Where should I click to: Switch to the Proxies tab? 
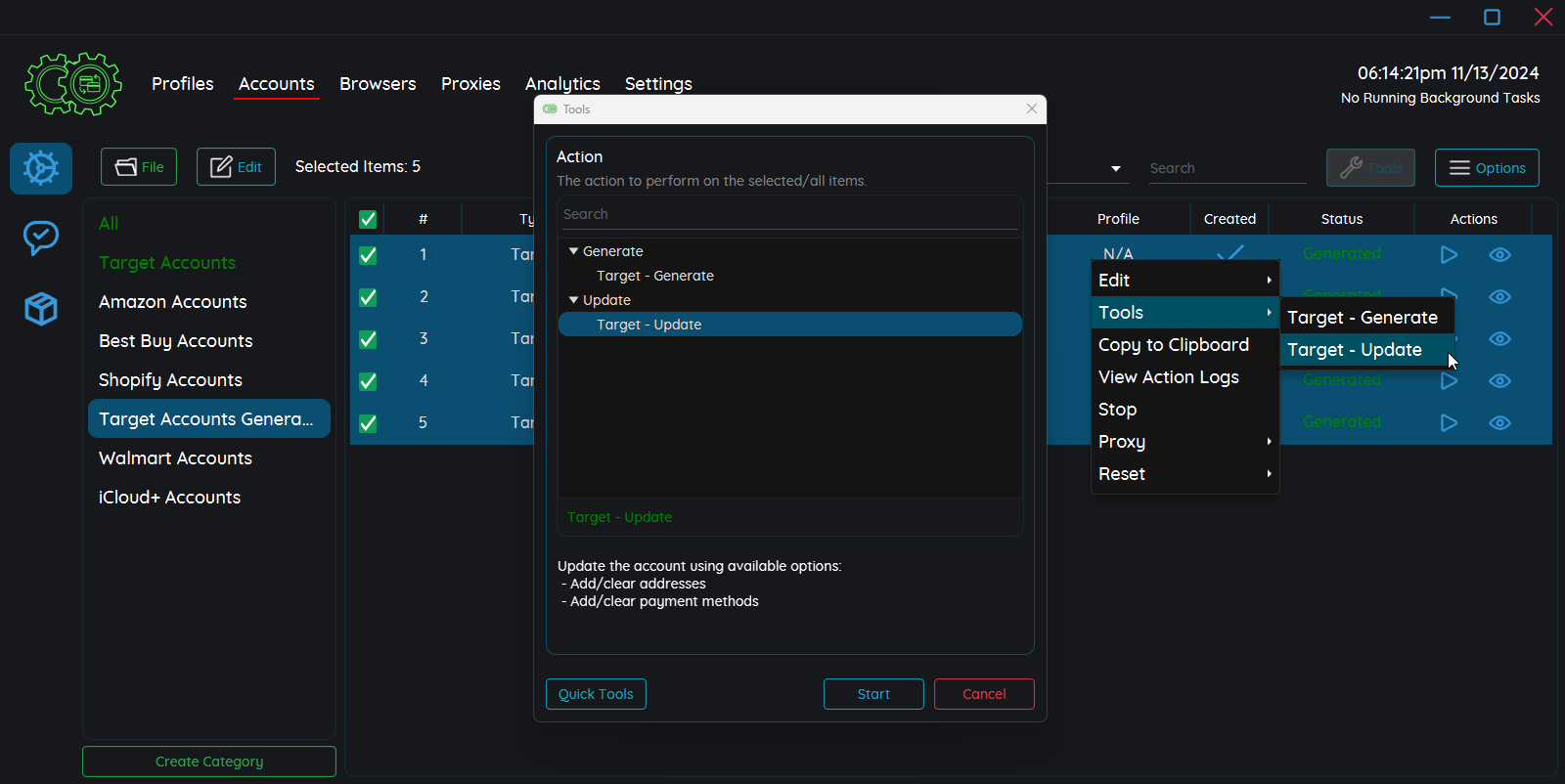[470, 84]
